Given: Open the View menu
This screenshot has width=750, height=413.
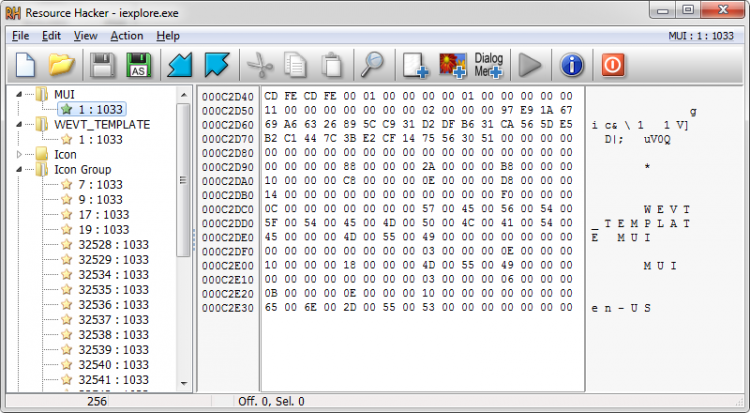Looking at the screenshot, I should click(x=86, y=36).
